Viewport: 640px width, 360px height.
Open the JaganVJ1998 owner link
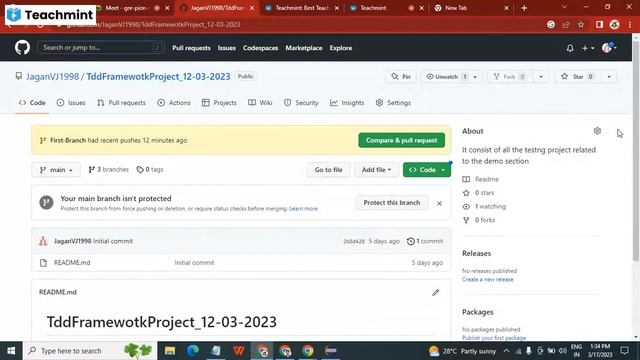[x=53, y=77]
